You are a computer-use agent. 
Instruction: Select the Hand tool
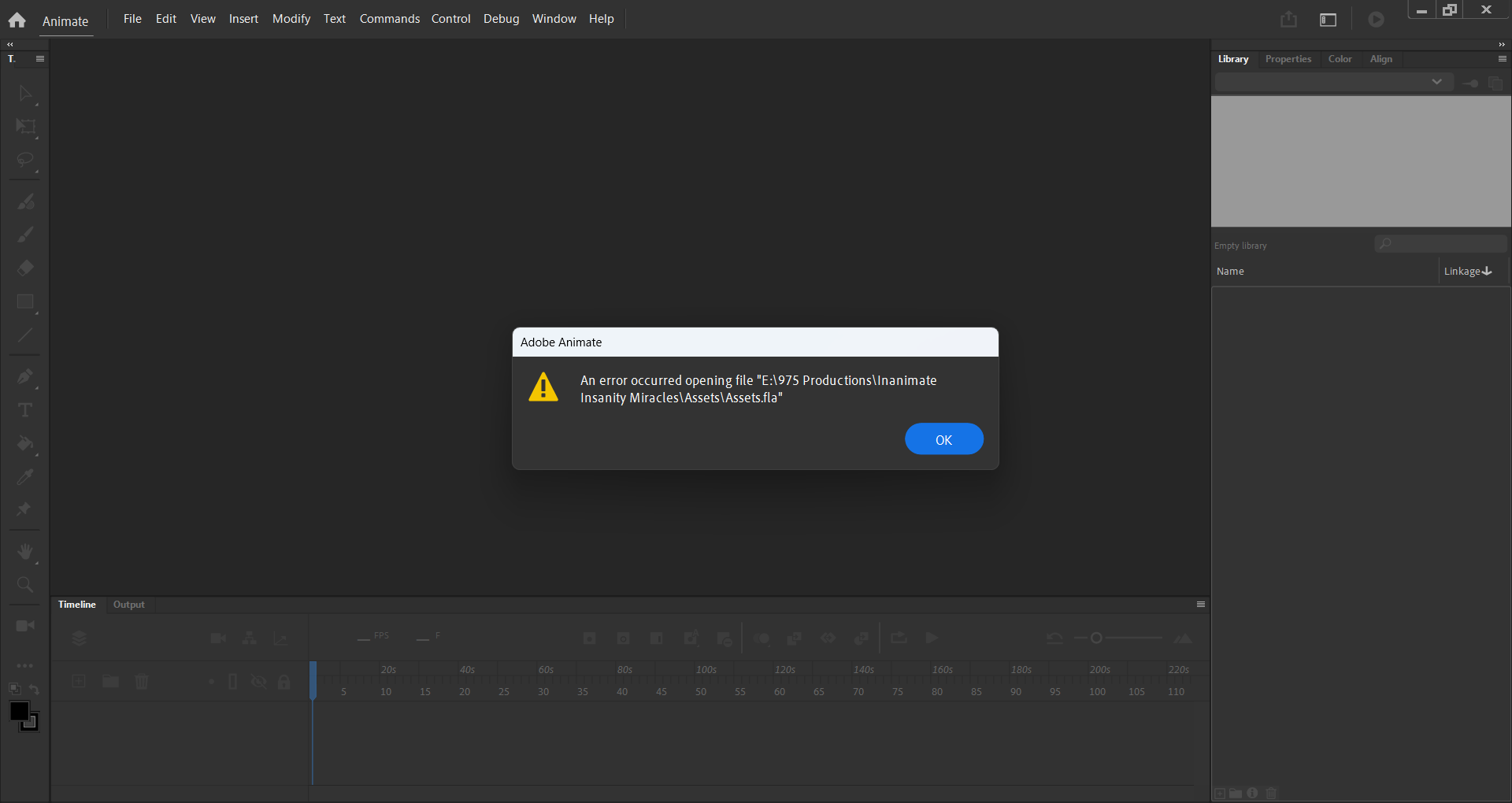pyautogui.click(x=25, y=551)
